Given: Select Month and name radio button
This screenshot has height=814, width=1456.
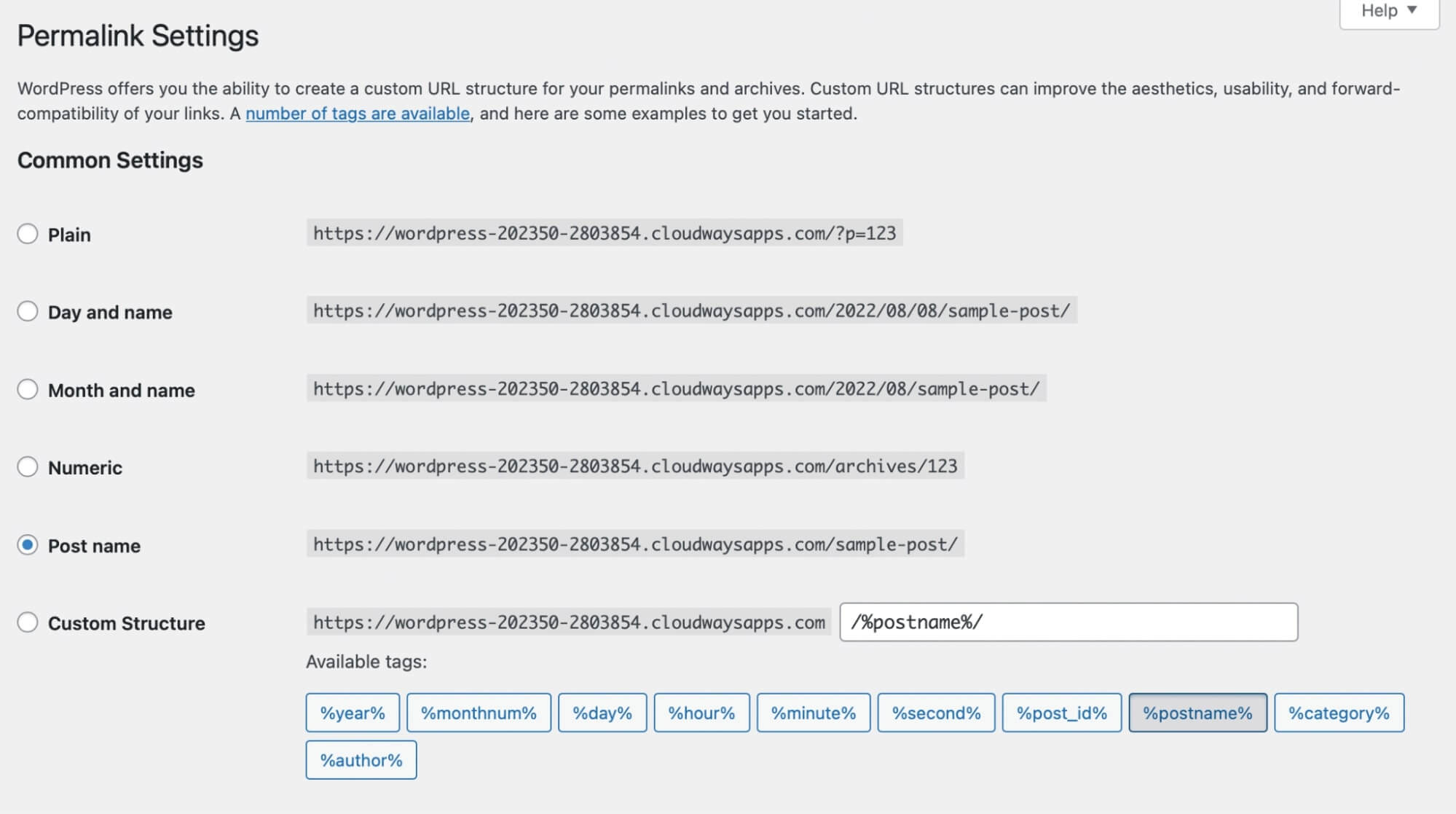Looking at the screenshot, I should point(28,389).
